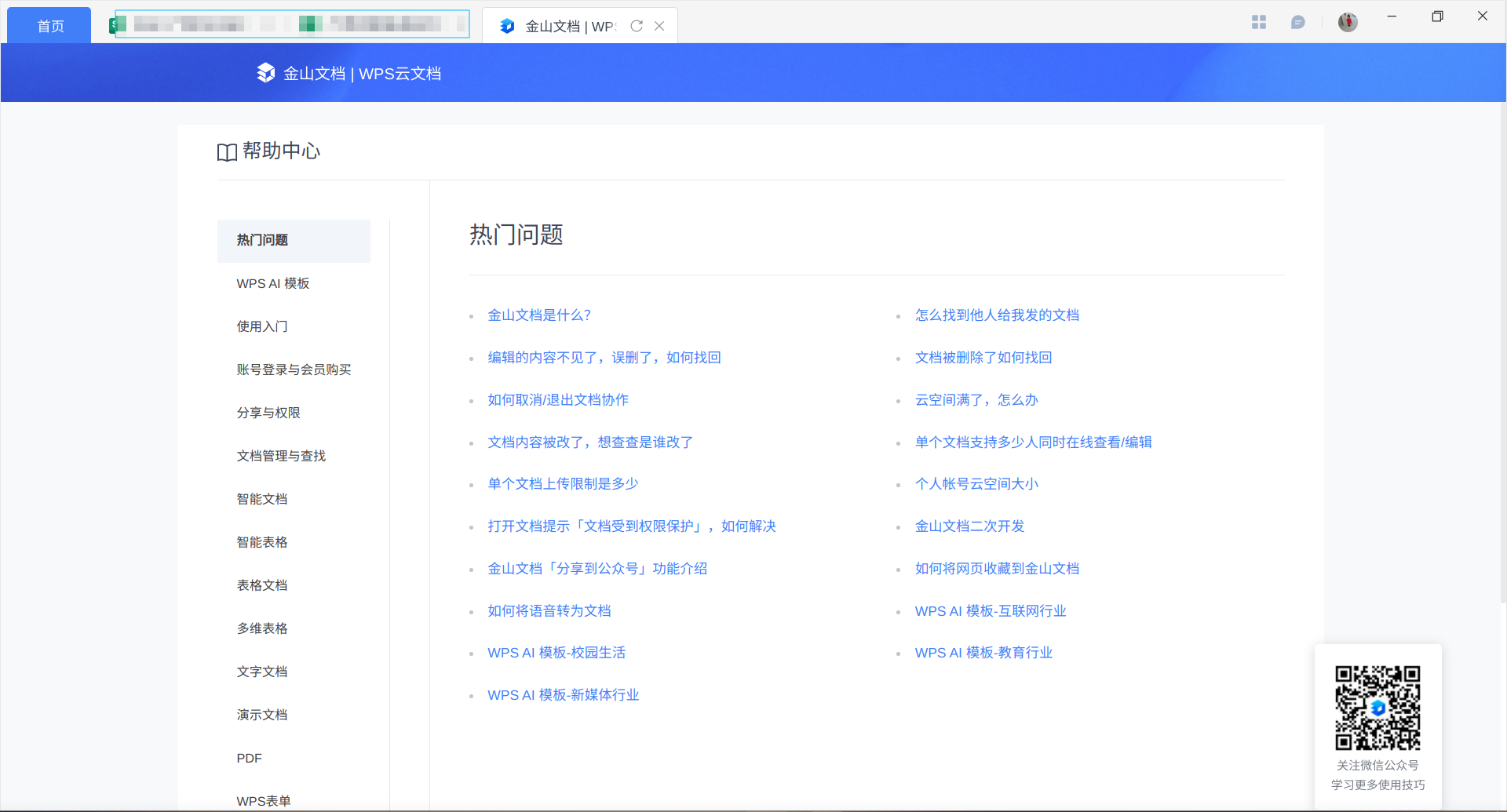1507x812 pixels.
Task: Restore down the window
Action: point(1437,16)
